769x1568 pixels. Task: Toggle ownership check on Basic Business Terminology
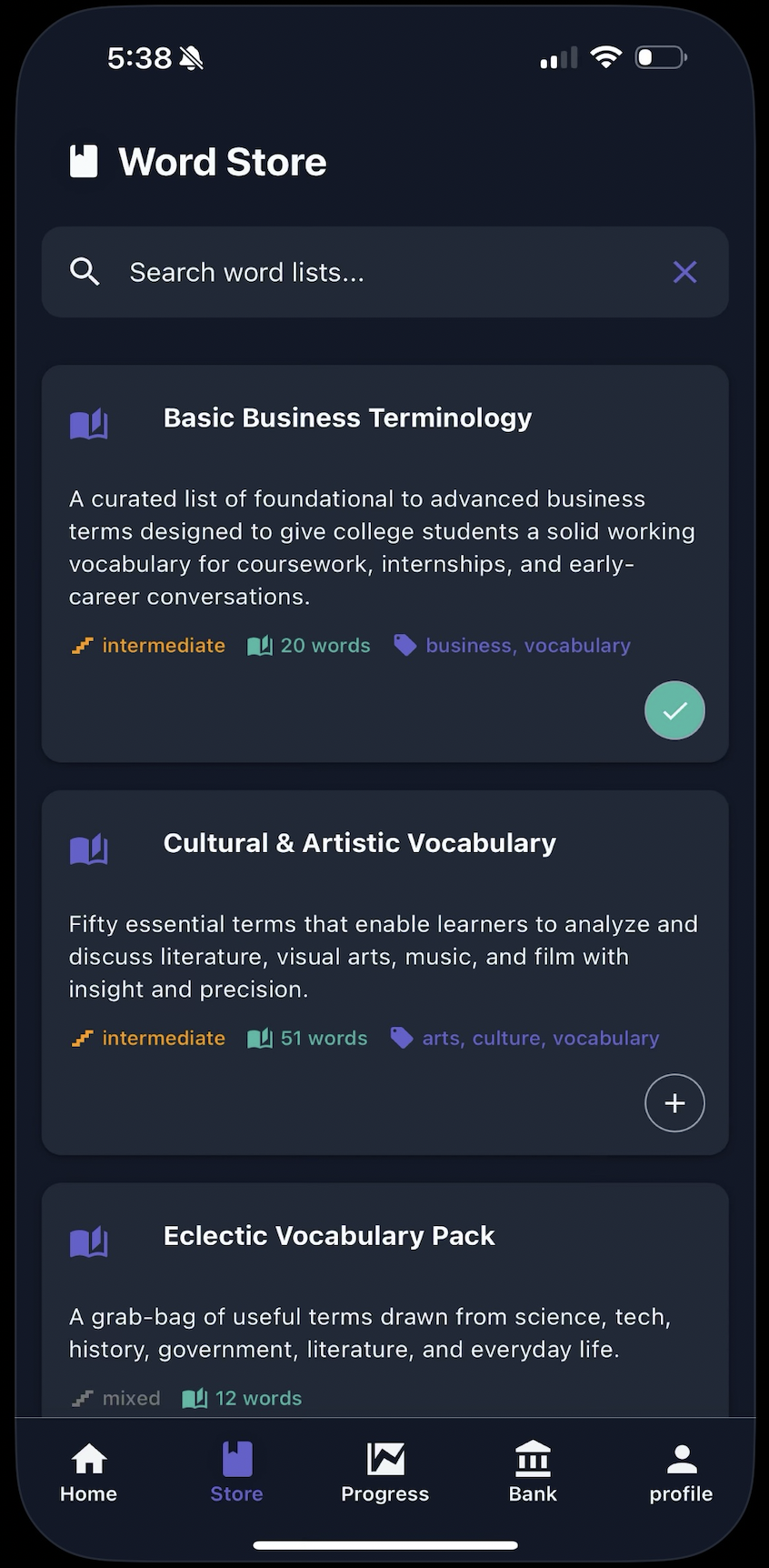click(674, 710)
